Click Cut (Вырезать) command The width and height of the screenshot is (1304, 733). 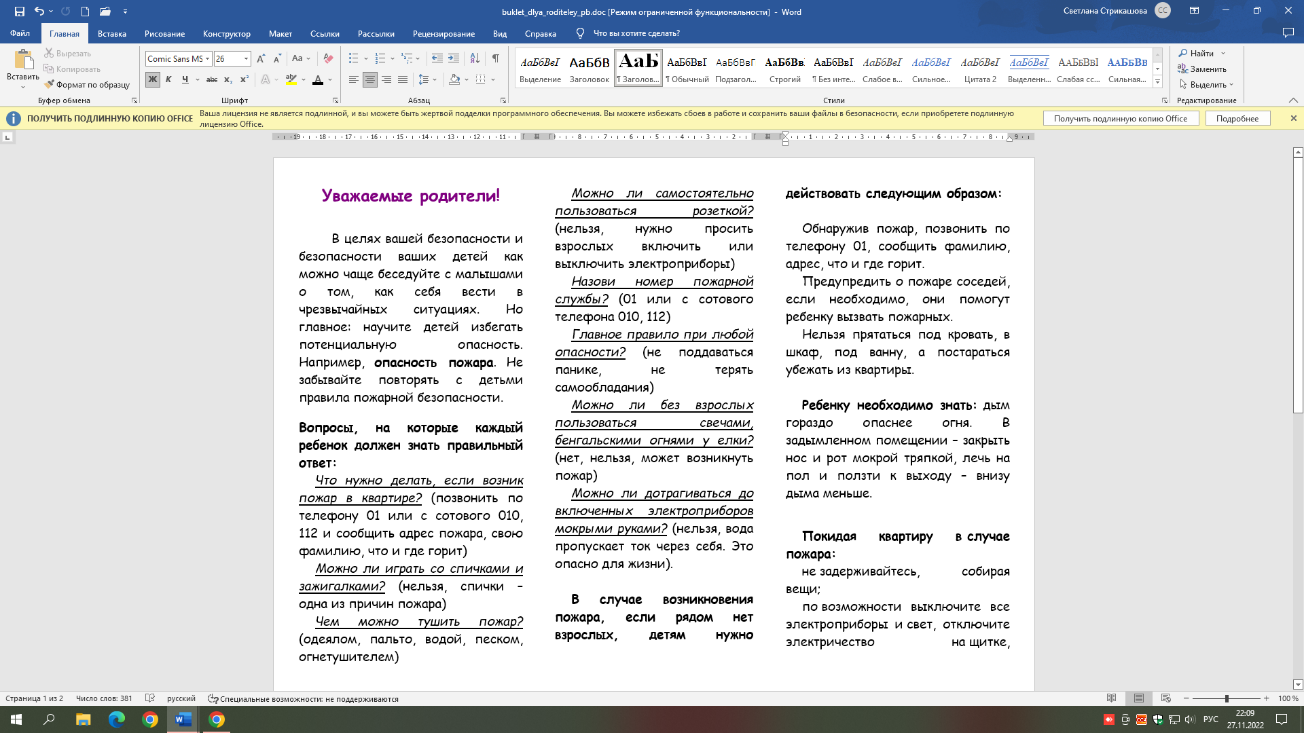tap(68, 53)
